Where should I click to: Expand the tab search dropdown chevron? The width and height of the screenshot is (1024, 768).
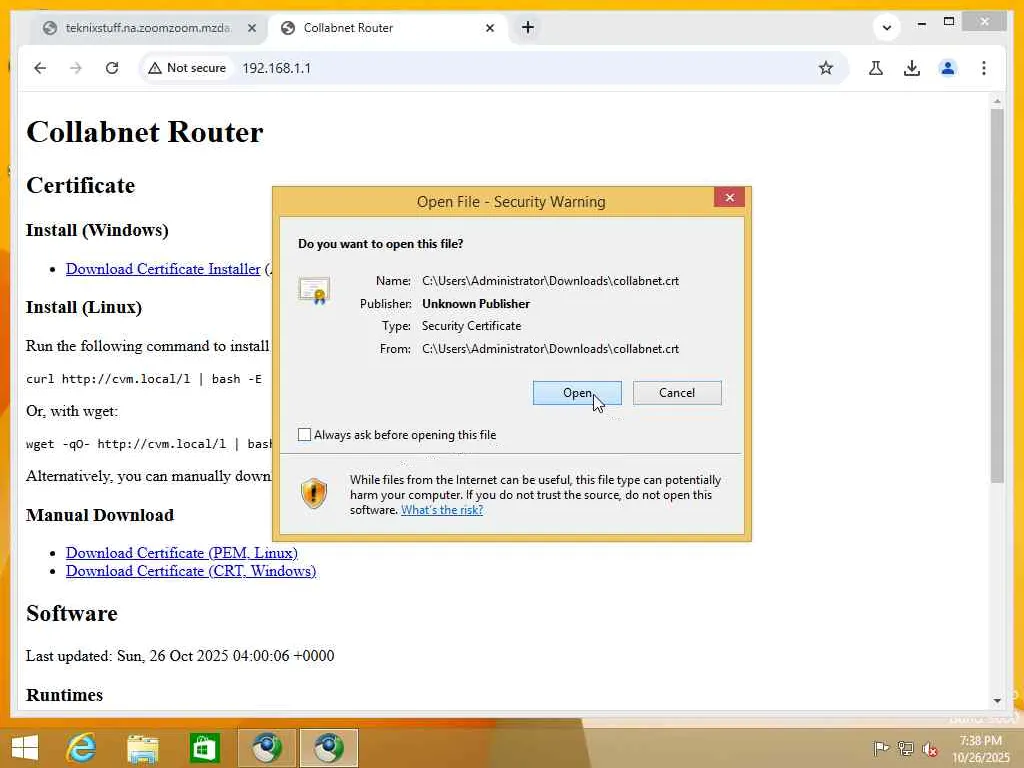(x=887, y=27)
